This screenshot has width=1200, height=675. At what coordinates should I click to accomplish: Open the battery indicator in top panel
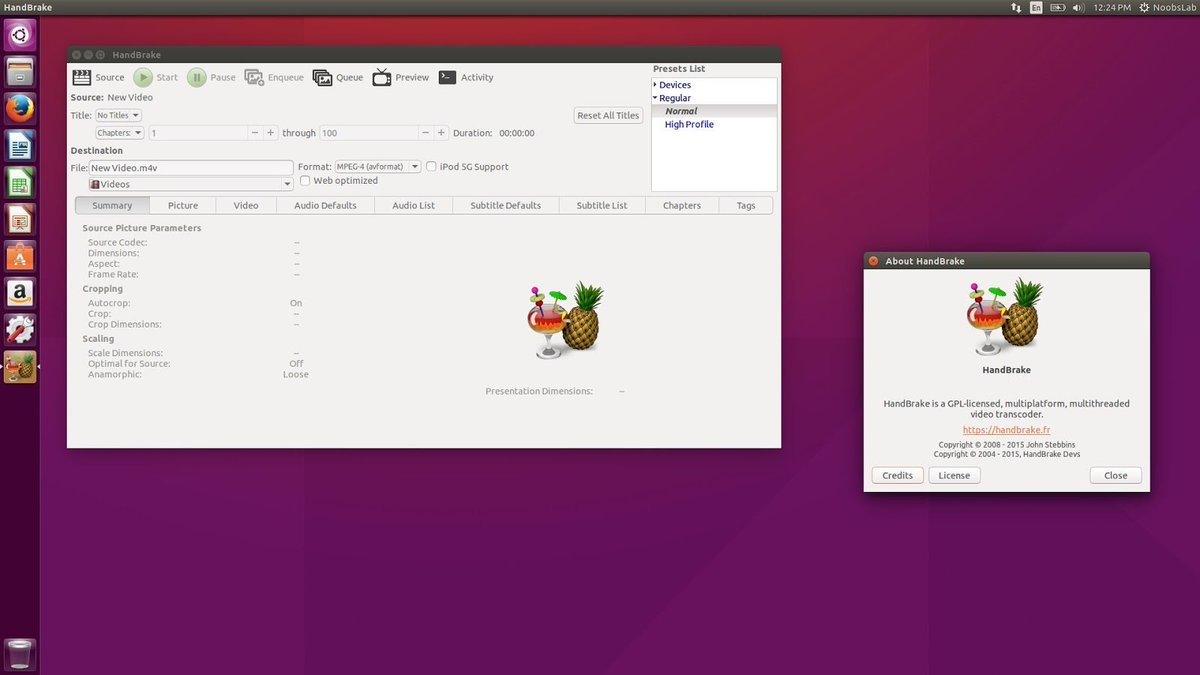click(x=1058, y=7)
